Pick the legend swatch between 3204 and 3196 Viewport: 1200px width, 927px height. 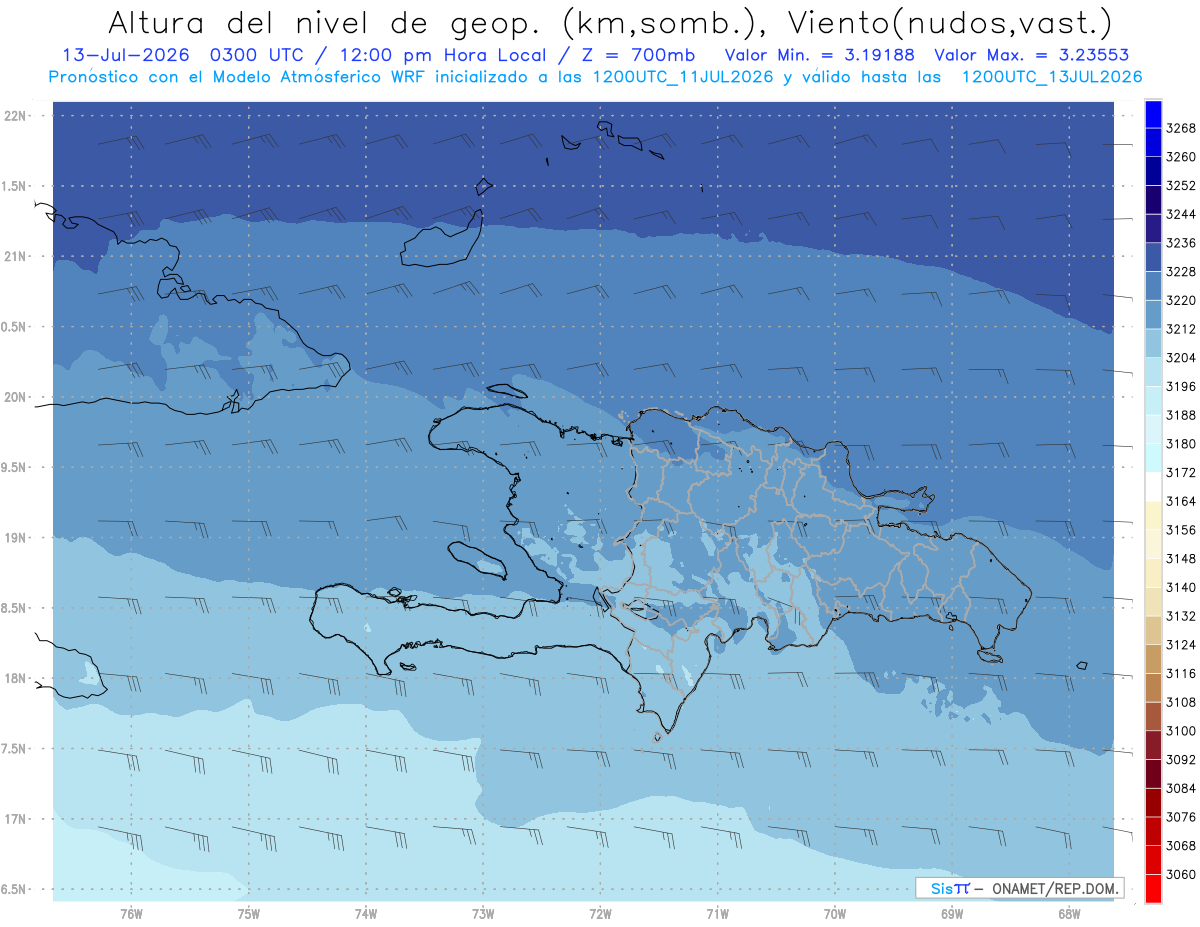(1153, 372)
